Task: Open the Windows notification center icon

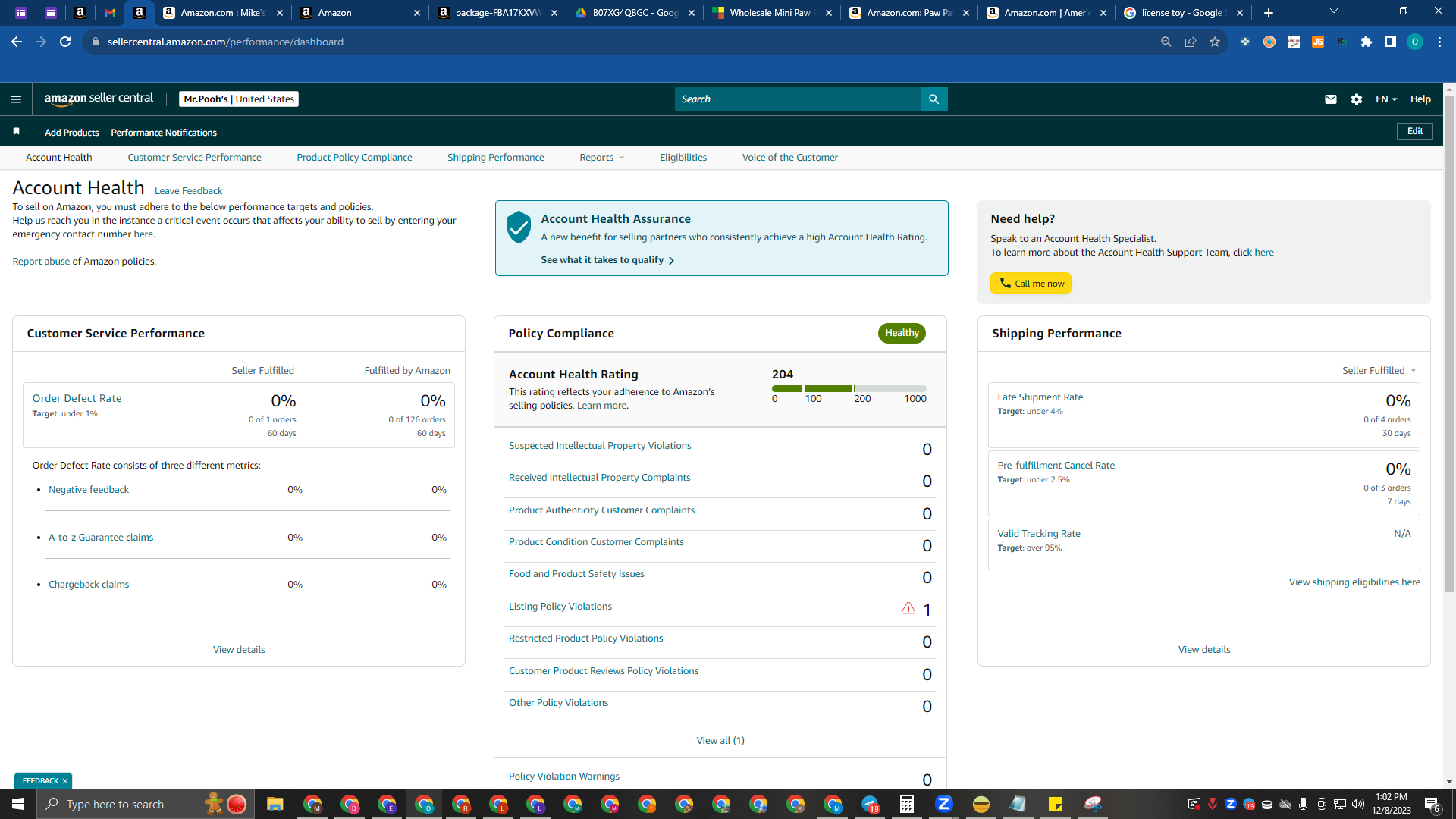Action: pos(1432,804)
